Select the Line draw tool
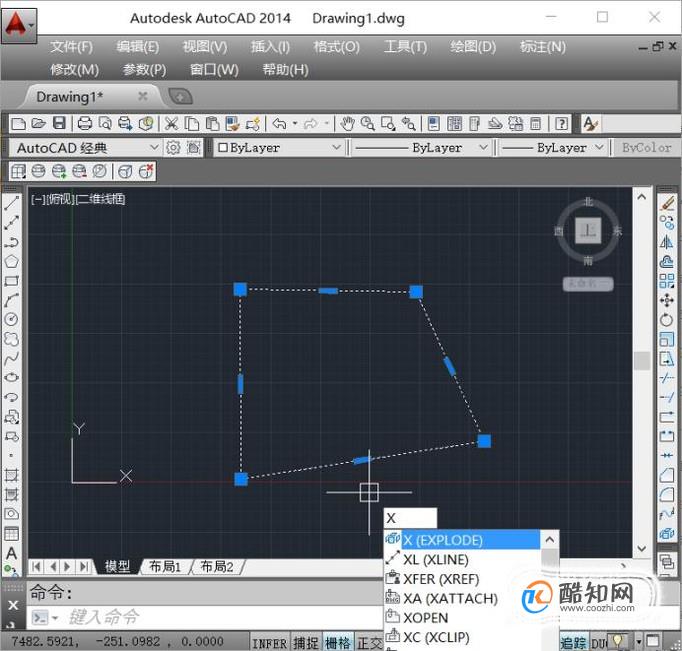 click(11, 204)
